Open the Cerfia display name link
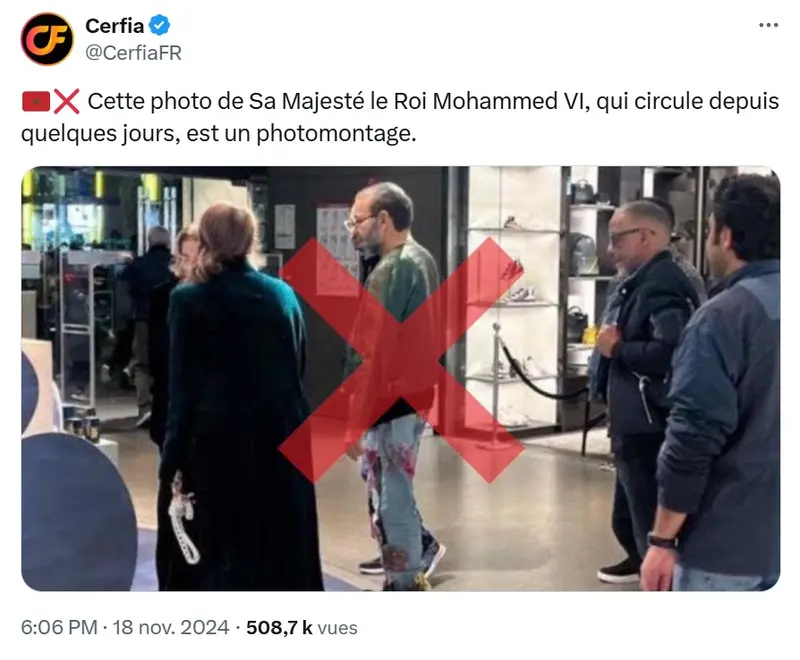Screen dimensions: 800x660 tap(114, 26)
